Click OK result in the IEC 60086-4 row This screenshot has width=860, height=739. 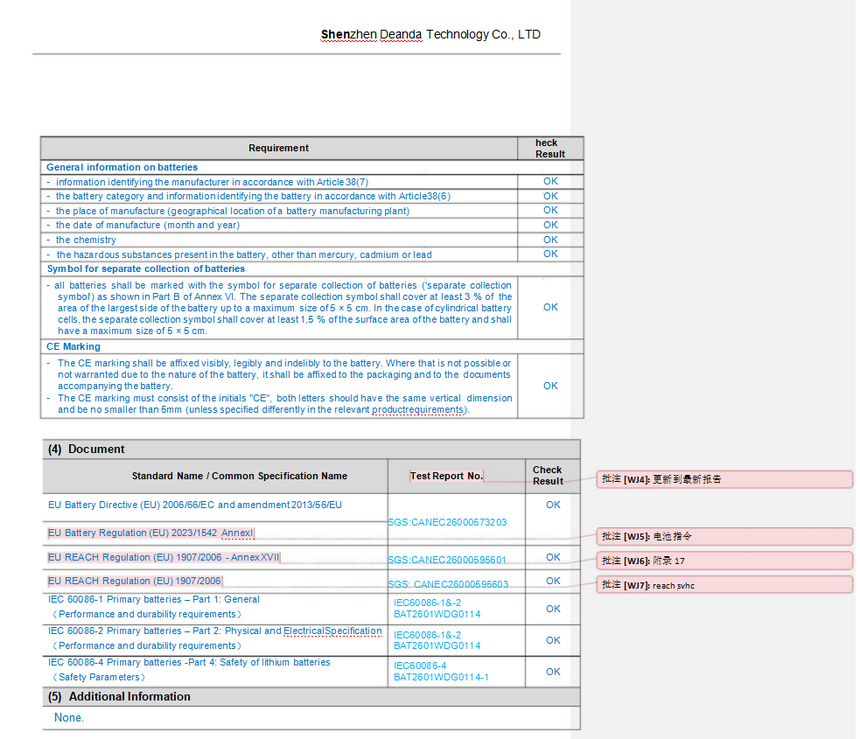pos(553,672)
